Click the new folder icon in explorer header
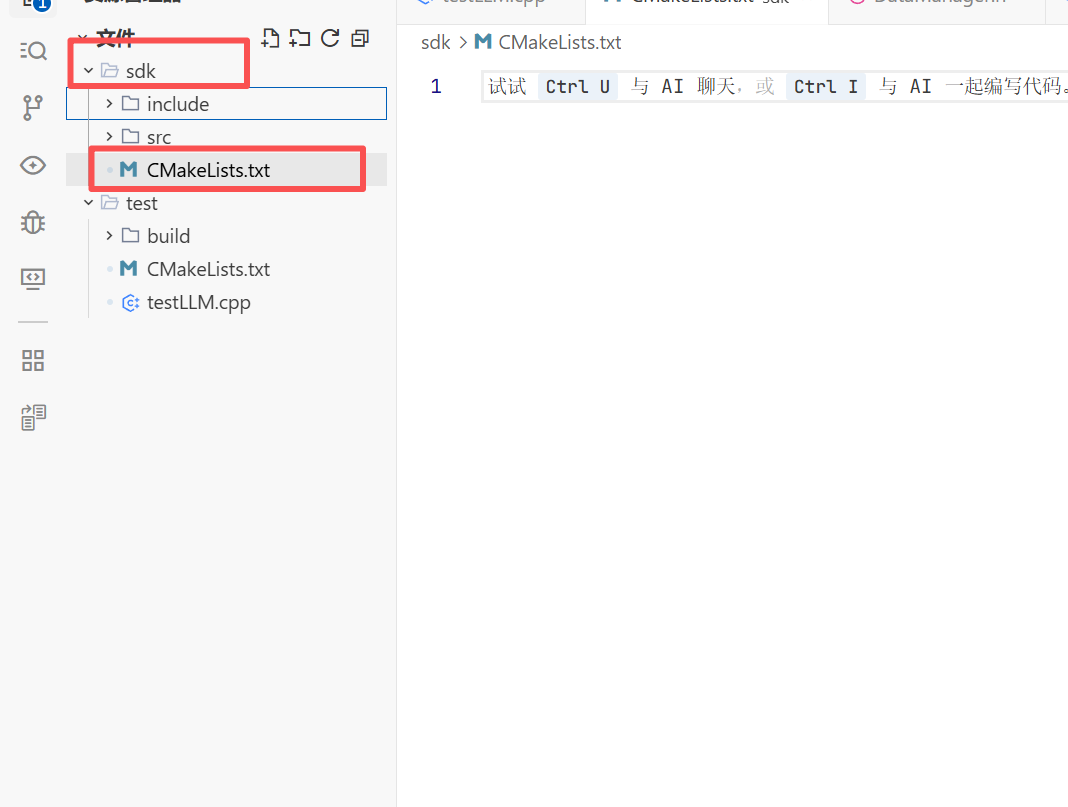Viewport: 1068px width, 807px height. click(x=300, y=38)
